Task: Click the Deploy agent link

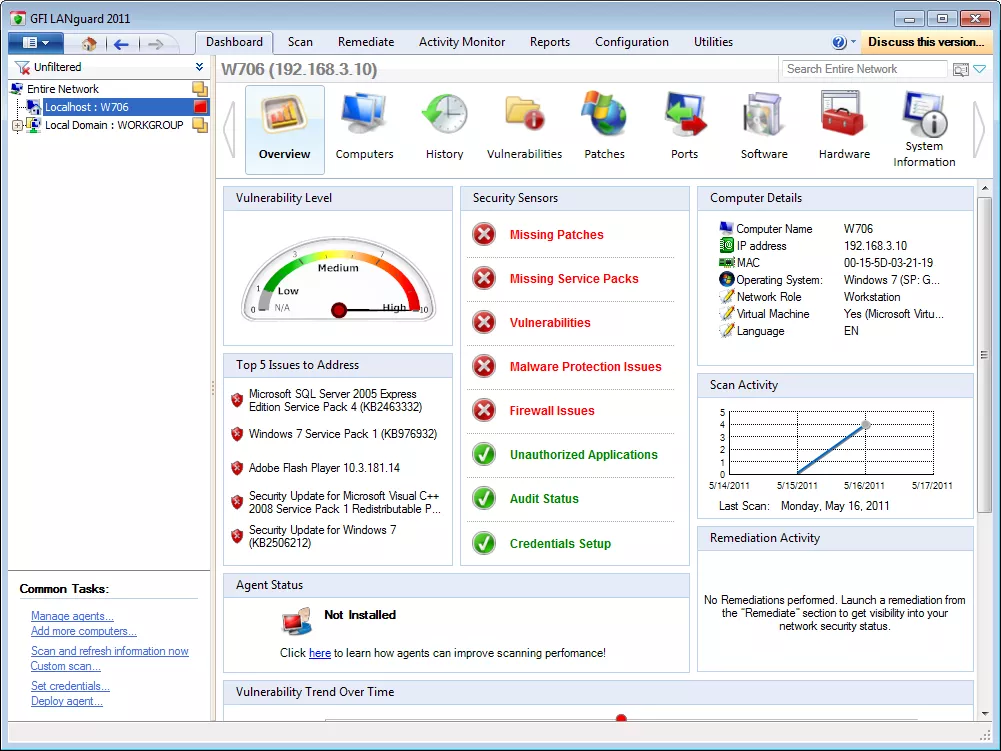Action: (x=66, y=701)
